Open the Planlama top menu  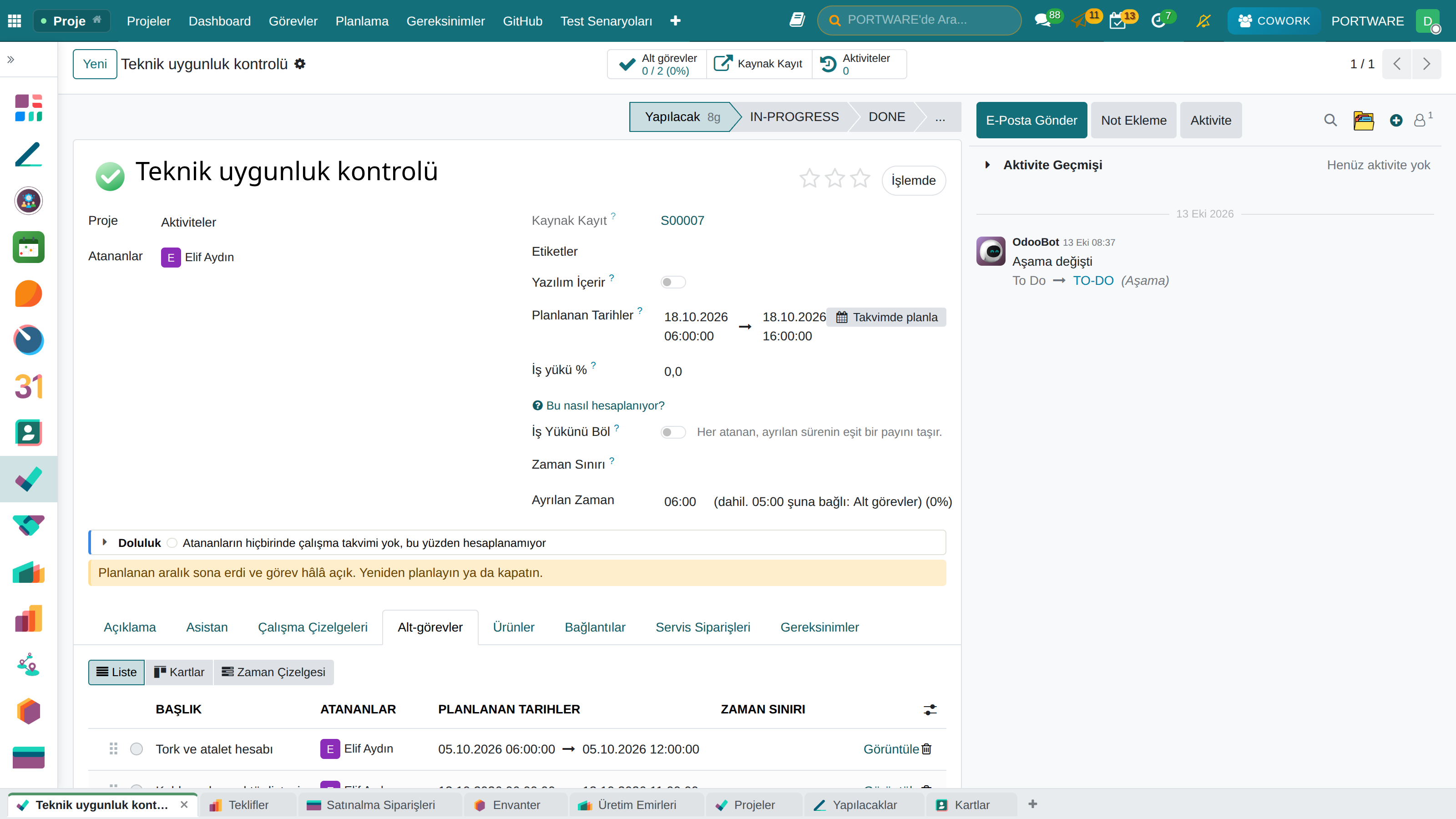pos(362,21)
